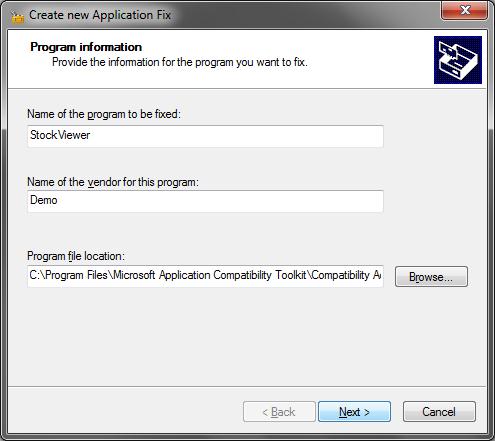Focus the Demo vendor name field
The image size is (495, 441).
point(205,201)
